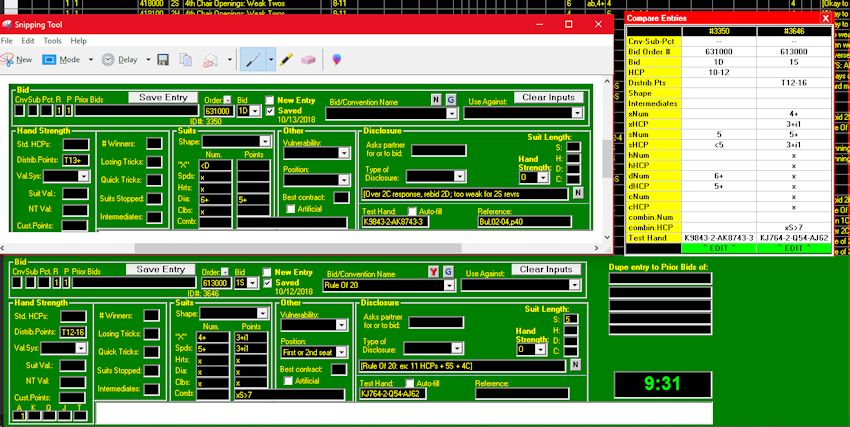Click the 631000 cell in Compare Entries
The width and height of the screenshot is (850, 427).
coord(719,51)
